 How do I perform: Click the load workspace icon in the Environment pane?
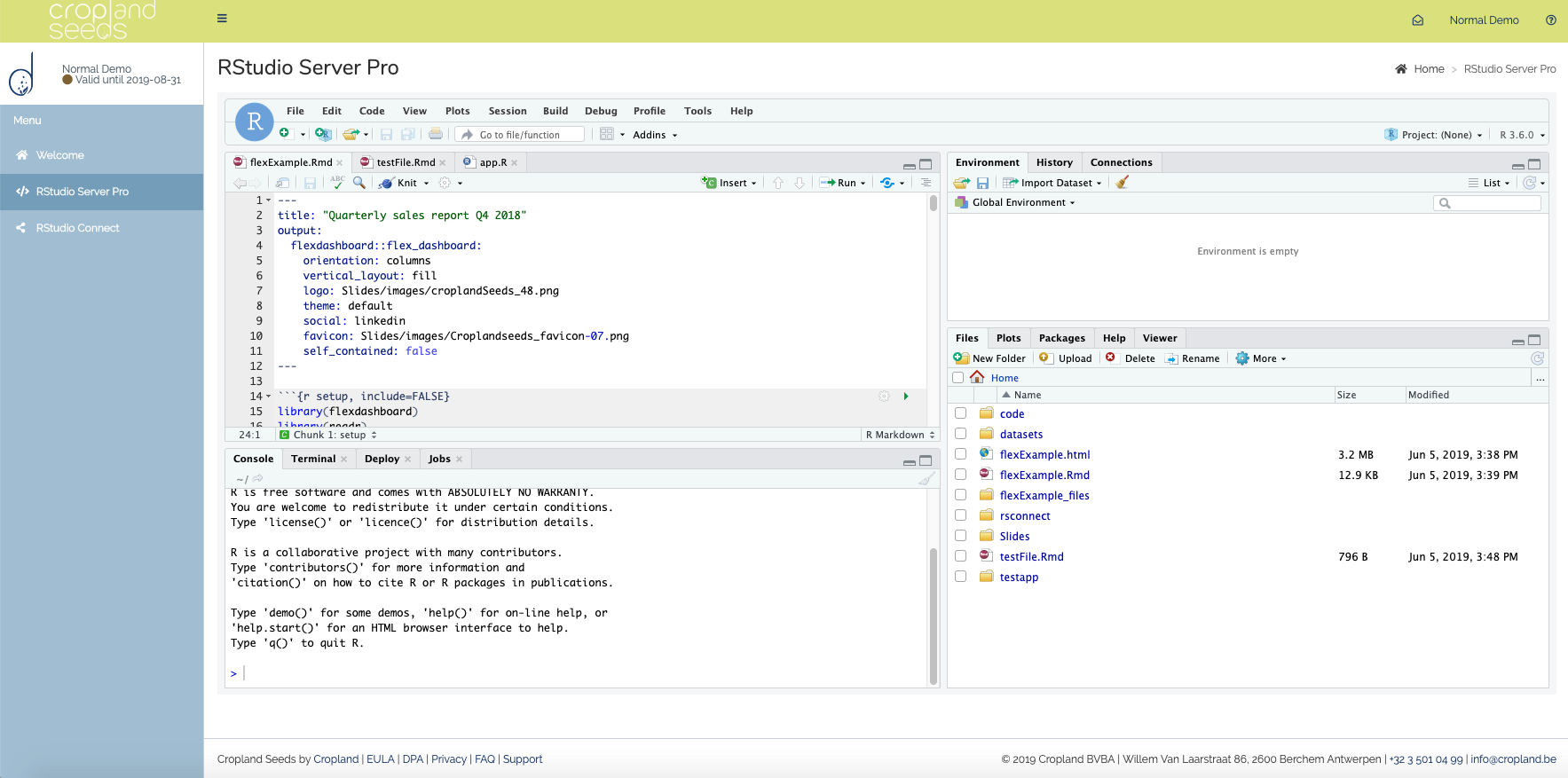(962, 183)
